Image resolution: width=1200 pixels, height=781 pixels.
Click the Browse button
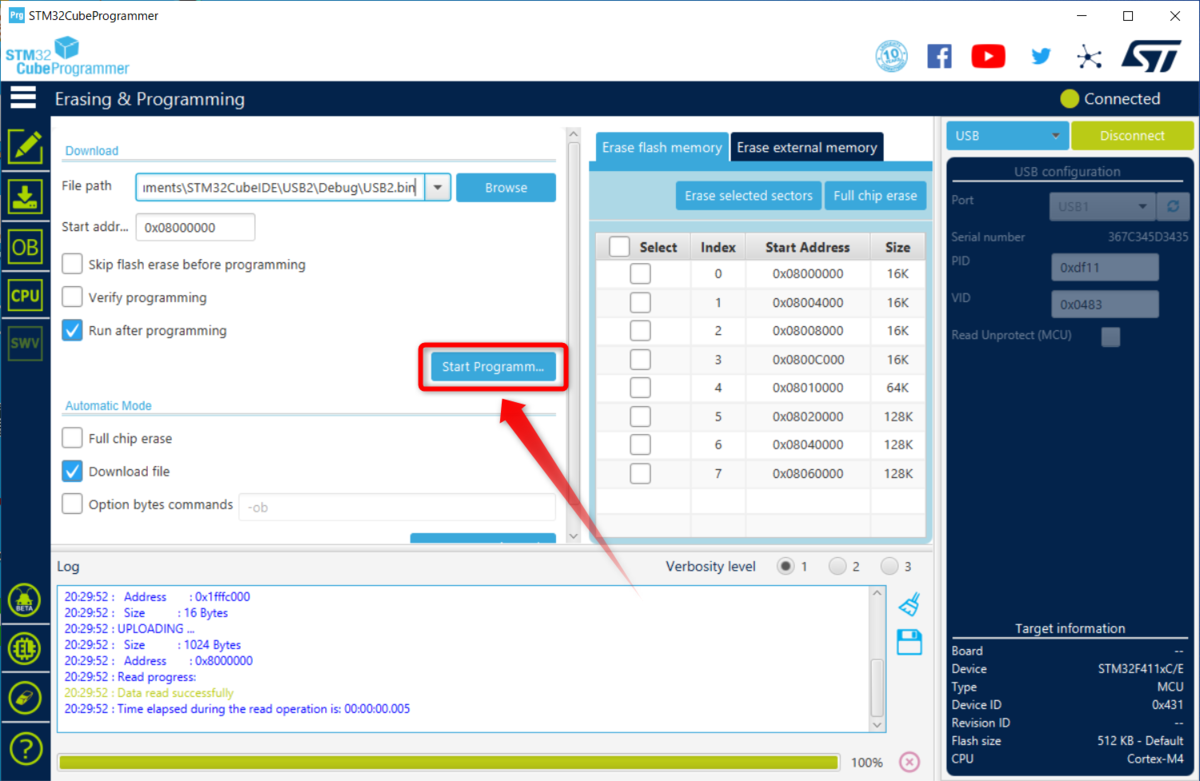coord(506,187)
